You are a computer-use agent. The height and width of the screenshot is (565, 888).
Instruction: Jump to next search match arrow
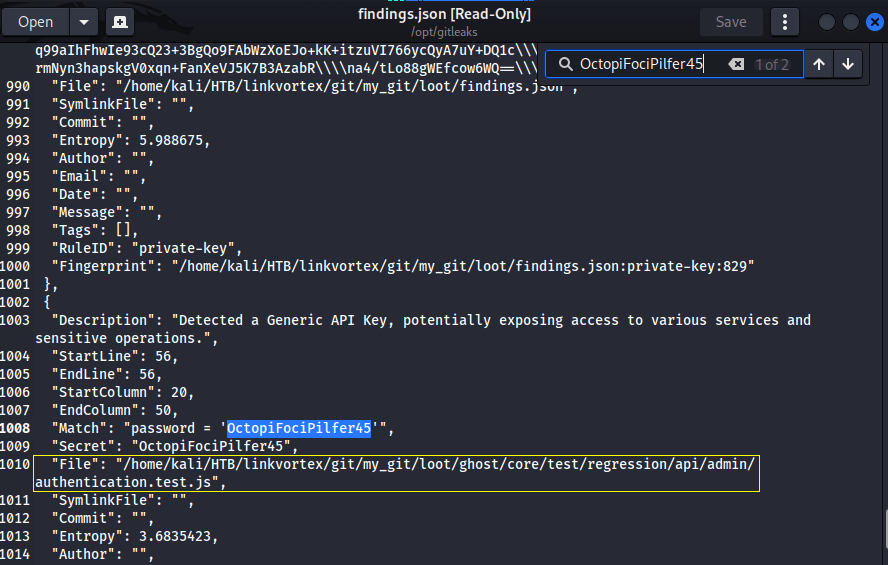pos(848,64)
